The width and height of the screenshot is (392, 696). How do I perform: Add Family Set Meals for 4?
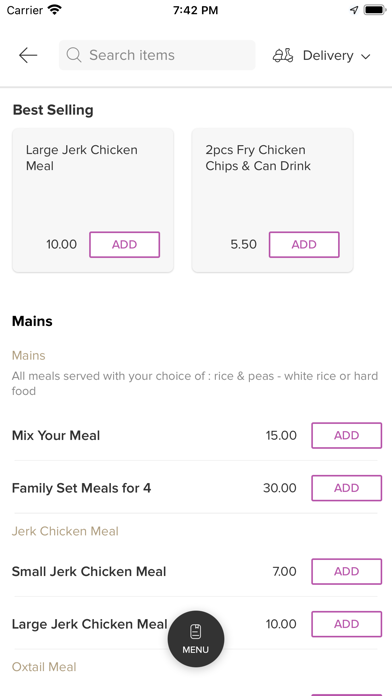tap(346, 488)
